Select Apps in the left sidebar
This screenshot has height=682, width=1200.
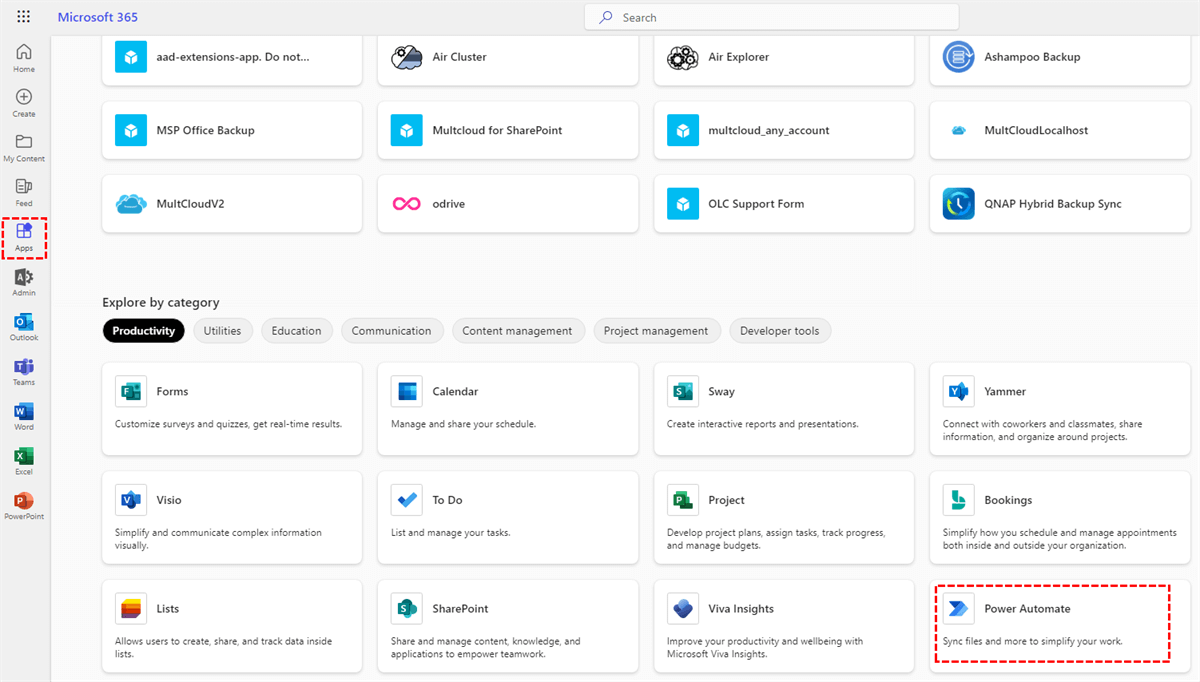[x=24, y=238]
